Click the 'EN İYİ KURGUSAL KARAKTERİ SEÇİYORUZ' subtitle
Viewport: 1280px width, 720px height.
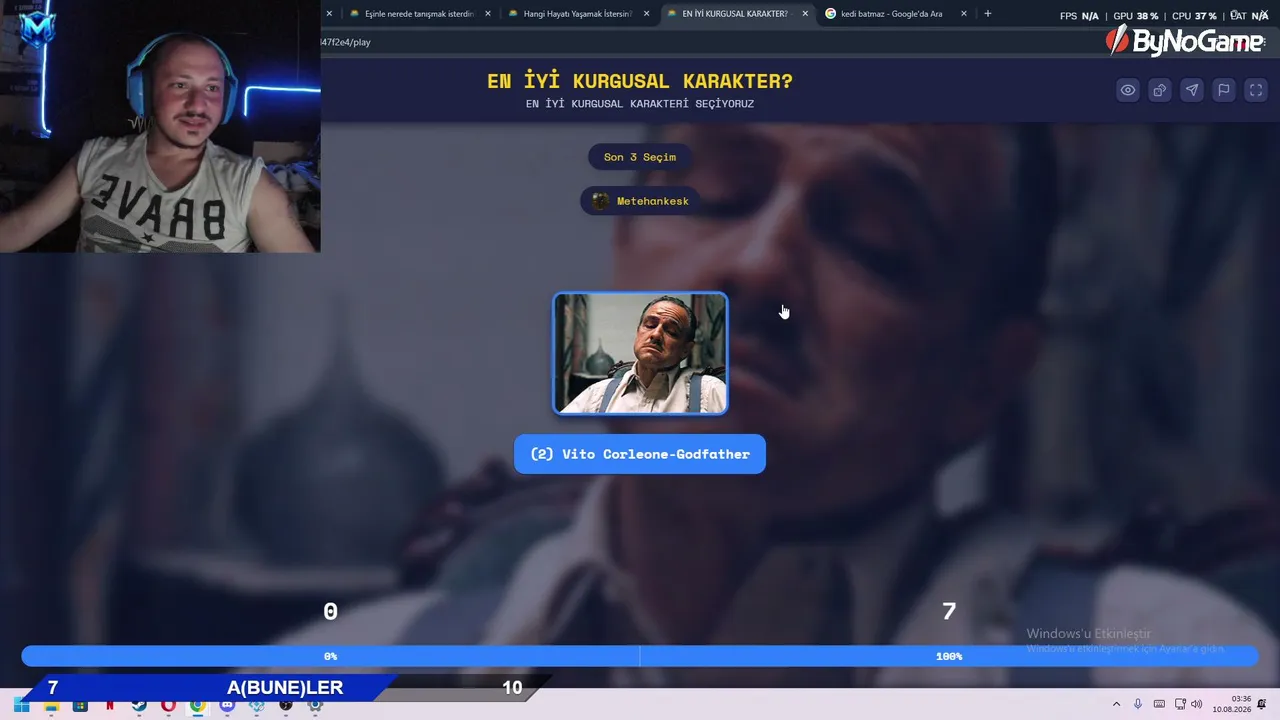[640, 104]
